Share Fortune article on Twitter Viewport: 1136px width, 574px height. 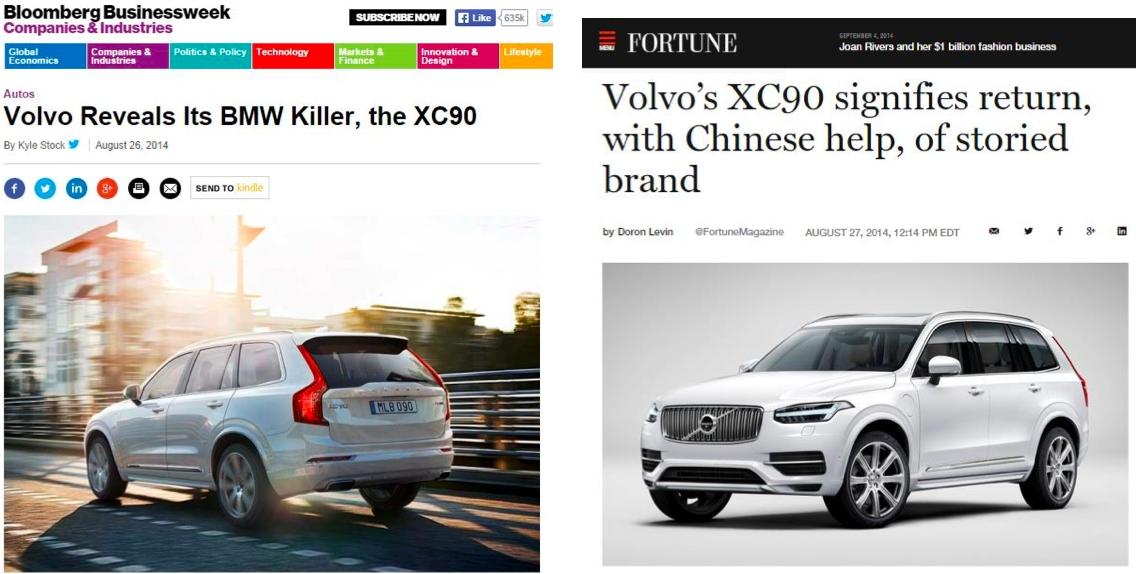click(1027, 231)
